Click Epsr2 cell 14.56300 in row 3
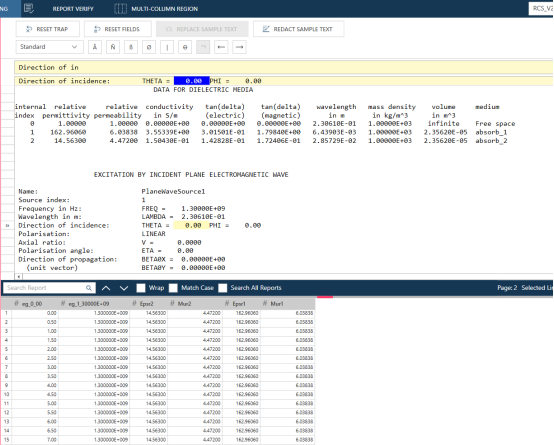554x445 pixels. [x=148, y=331]
